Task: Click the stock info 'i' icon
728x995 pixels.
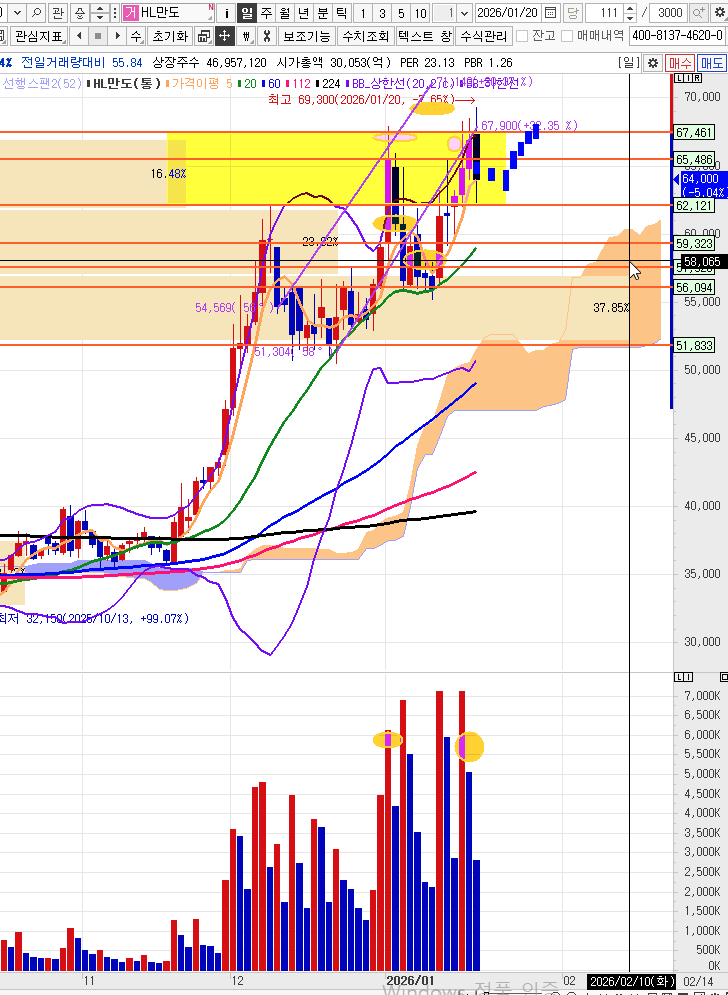Action: tap(227, 13)
